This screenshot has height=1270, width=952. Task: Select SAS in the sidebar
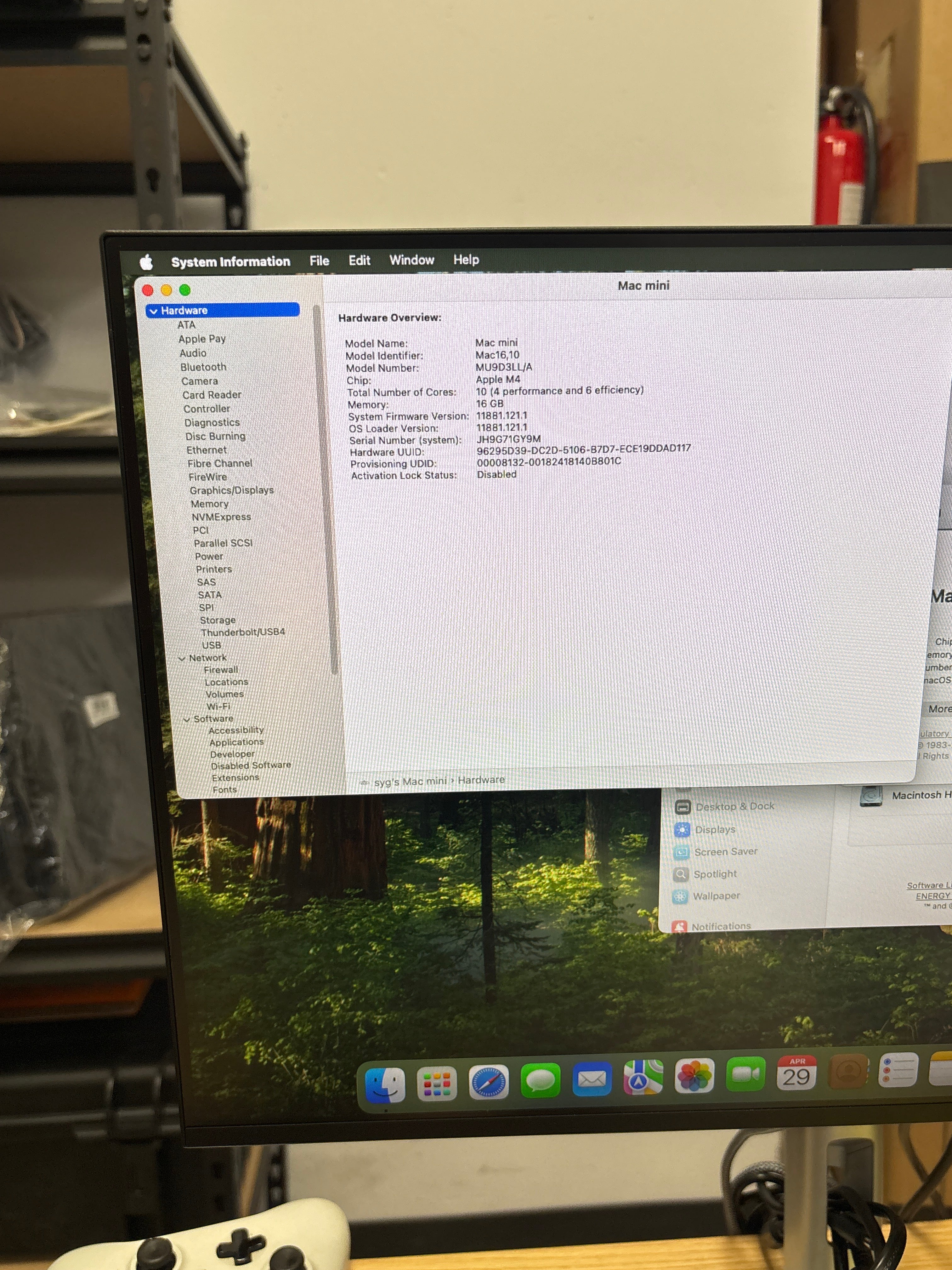pyautogui.click(x=207, y=582)
